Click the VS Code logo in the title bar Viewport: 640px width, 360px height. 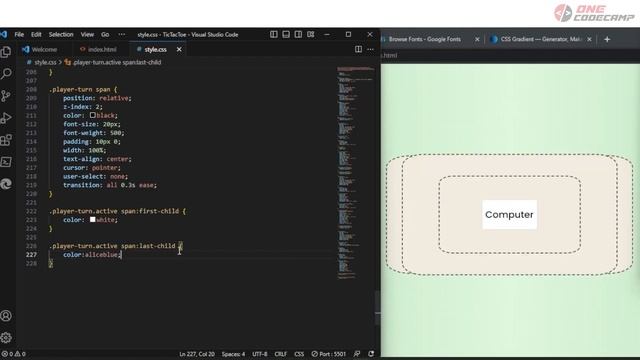[x=4, y=34]
